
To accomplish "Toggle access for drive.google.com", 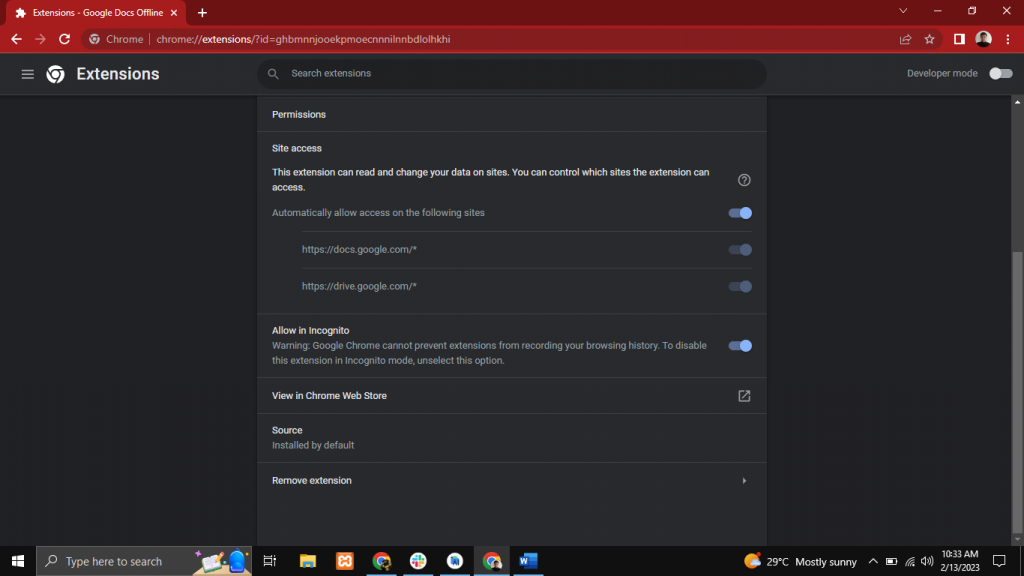I will pyautogui.click(x=740, y=286).
